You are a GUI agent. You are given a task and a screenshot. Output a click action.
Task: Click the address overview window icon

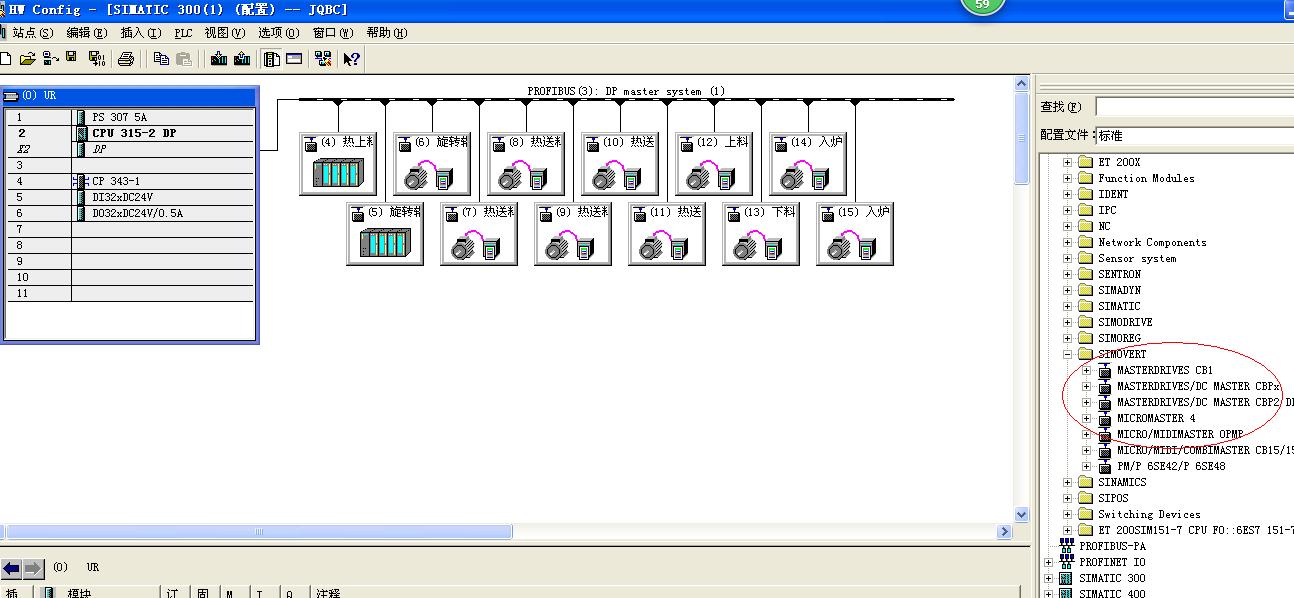click(294, 59)
